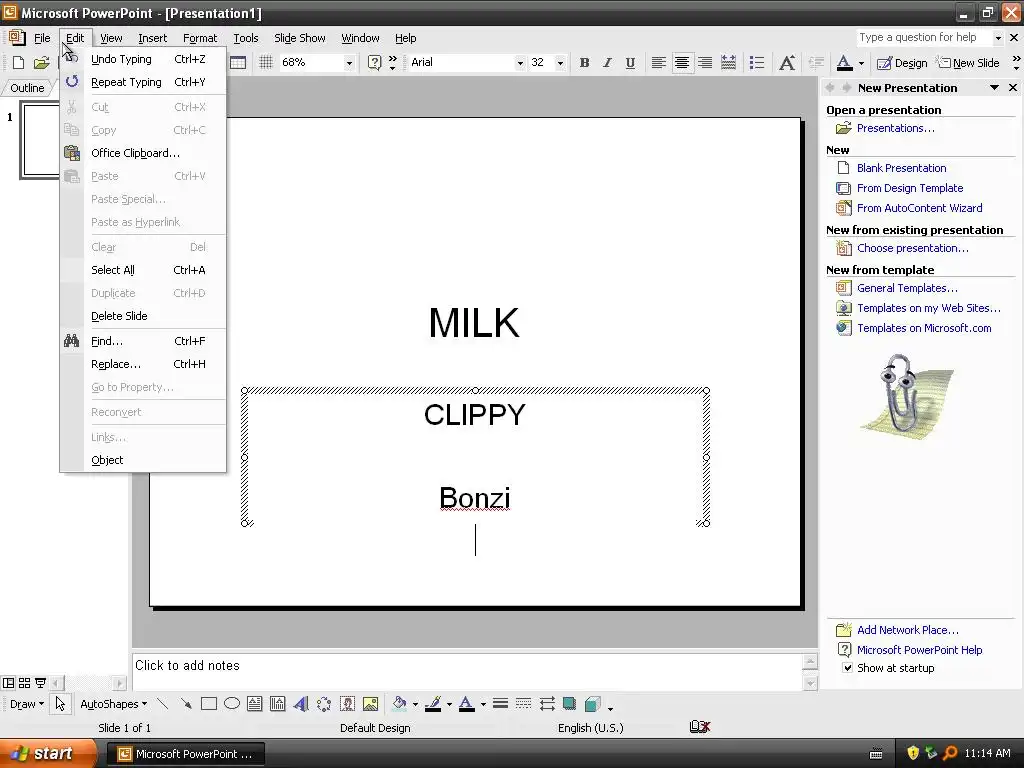Open the AutoShapes dropdown
Viewport: 1024px width, 768px height.
point(113,704)
